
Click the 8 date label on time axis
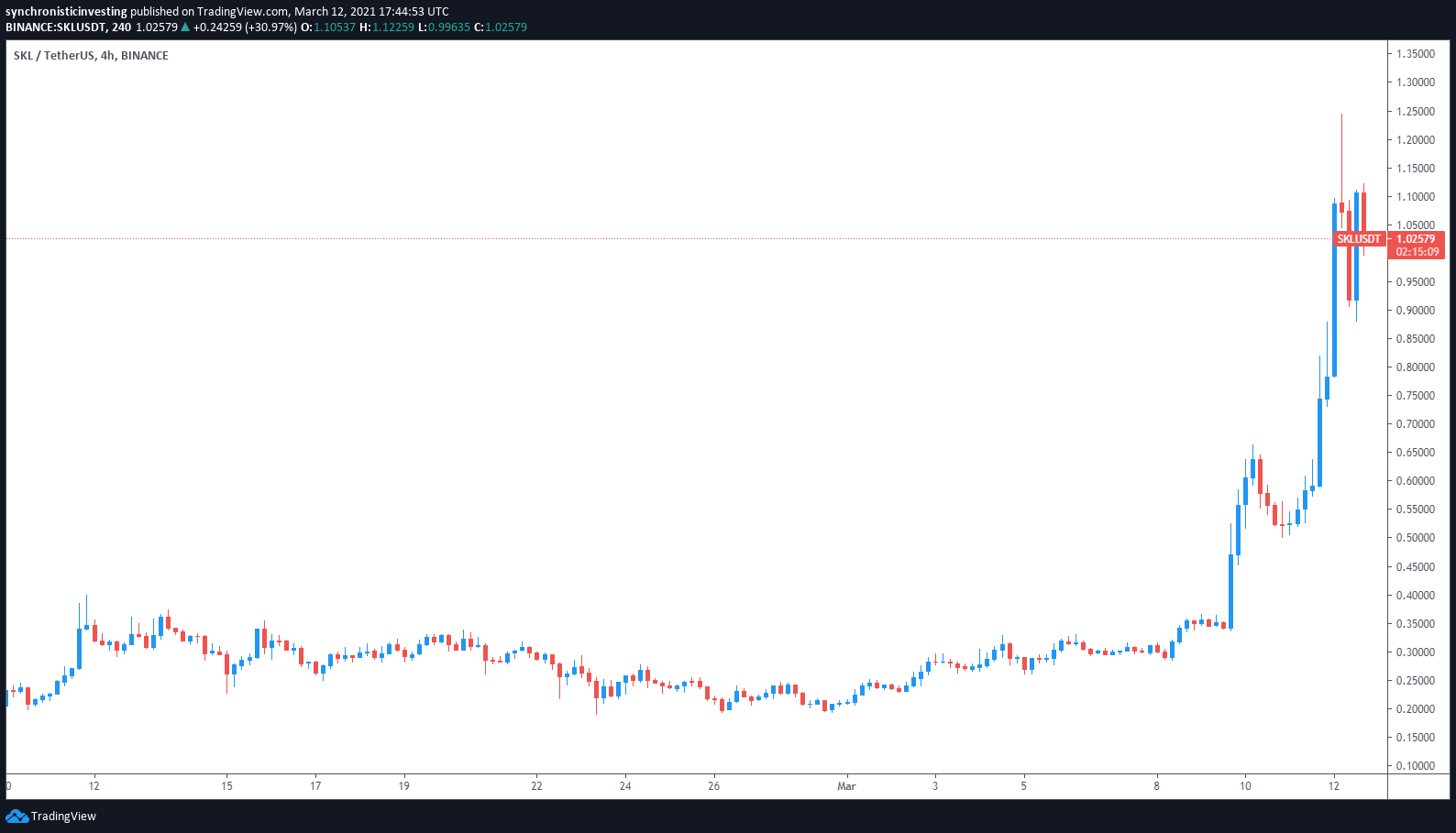tap(1157, 786)
